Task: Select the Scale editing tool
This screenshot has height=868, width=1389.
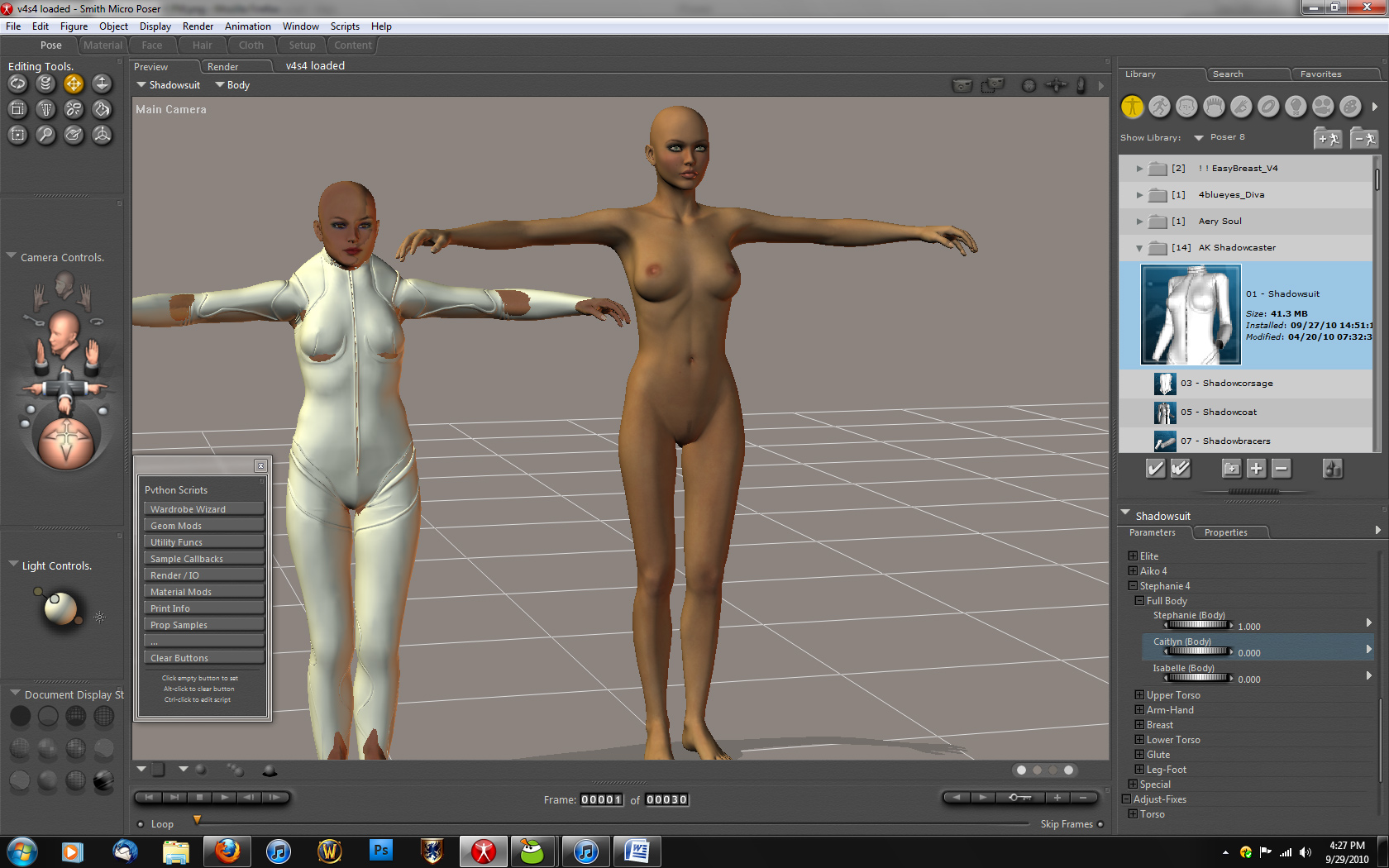Action: click(x=17, y=109)
